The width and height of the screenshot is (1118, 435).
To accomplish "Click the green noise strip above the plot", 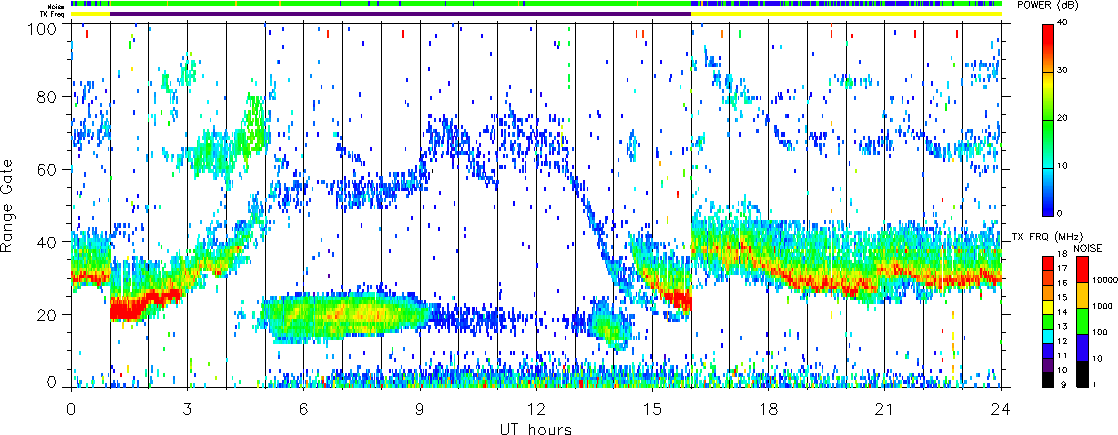I will (536, 4).
